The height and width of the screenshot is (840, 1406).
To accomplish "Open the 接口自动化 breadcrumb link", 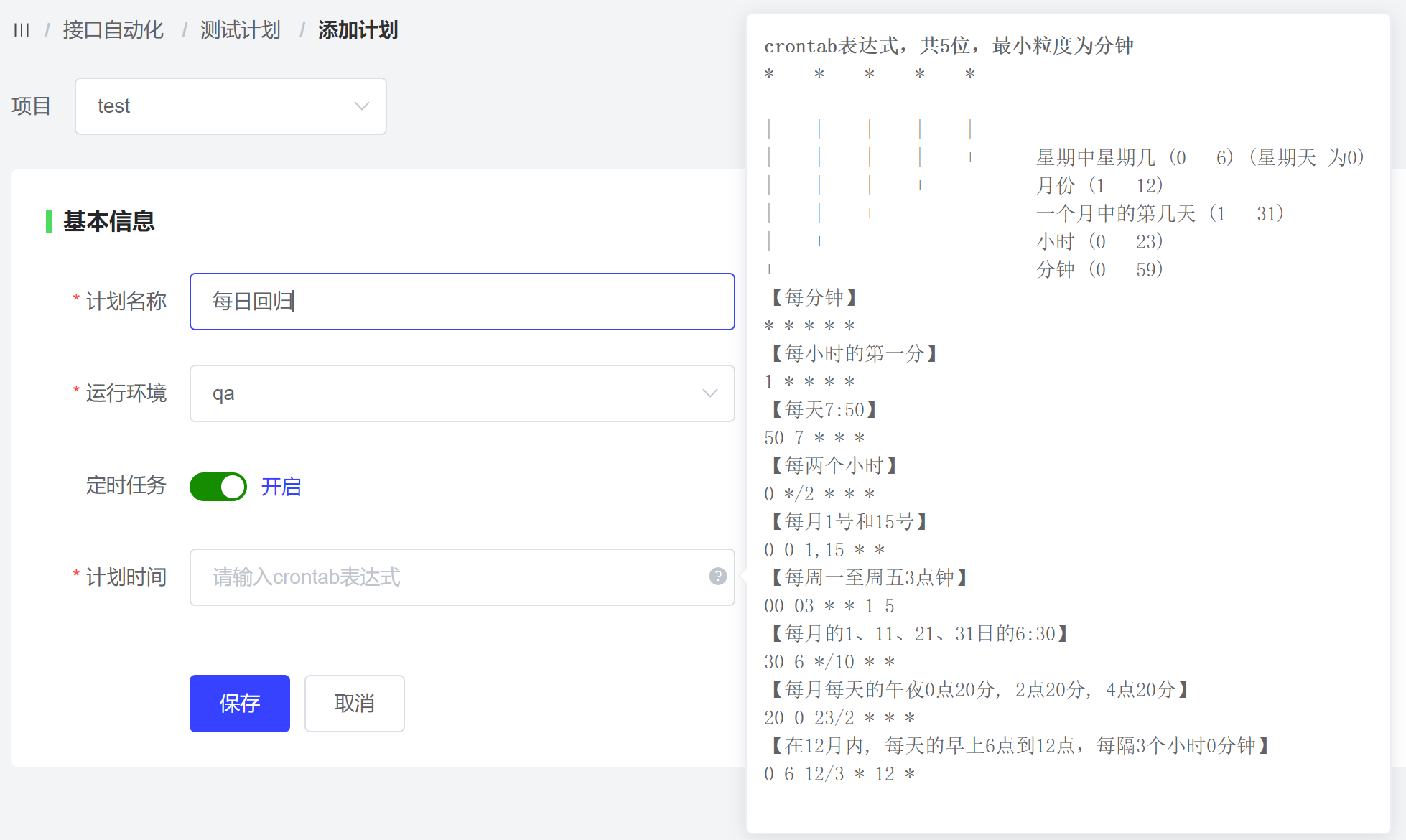I will coord(113,30).
